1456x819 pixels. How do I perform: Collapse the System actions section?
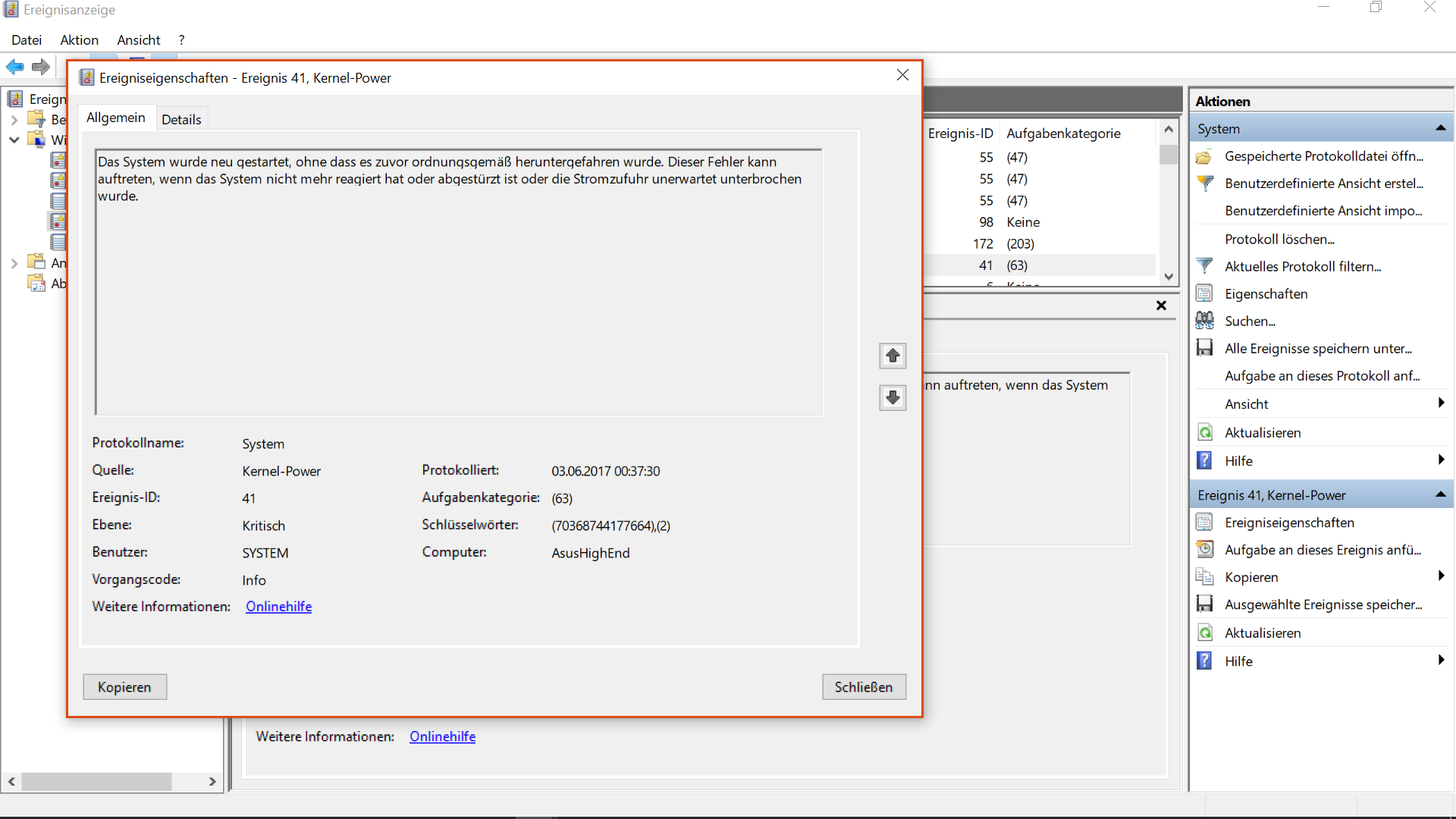tap(1440, 129)
